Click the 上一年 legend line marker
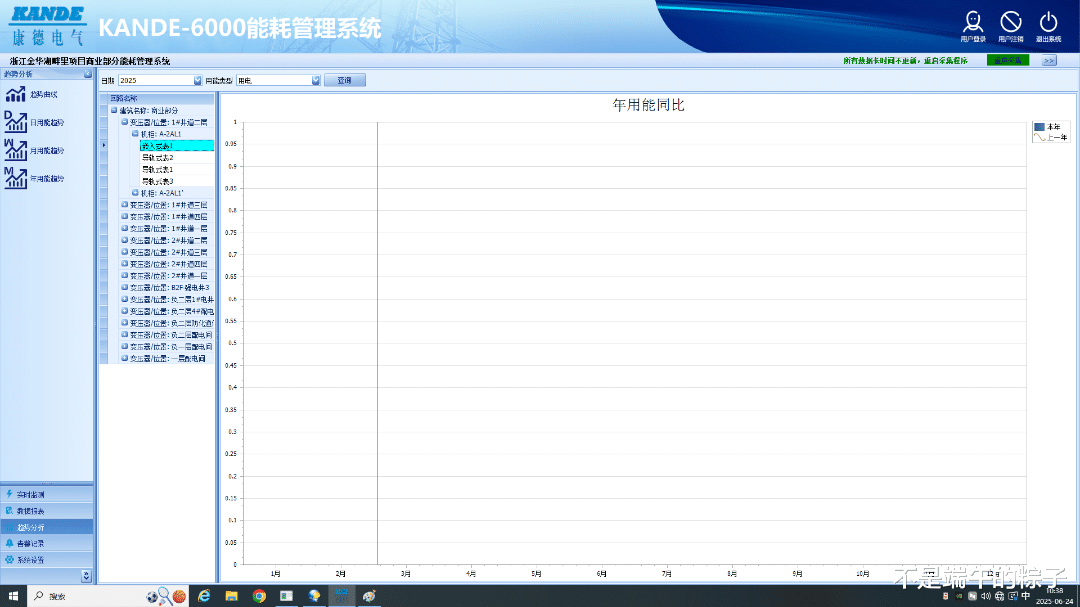This screenshot has height=607, width=1080. (x=1039, y=138)
